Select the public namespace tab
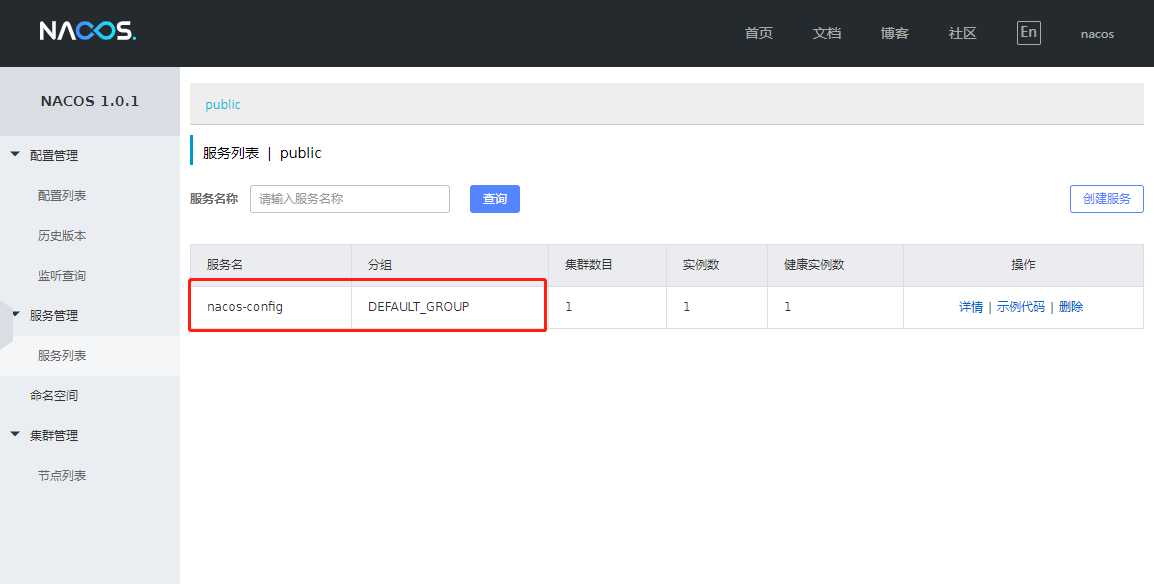 (222, 104)
